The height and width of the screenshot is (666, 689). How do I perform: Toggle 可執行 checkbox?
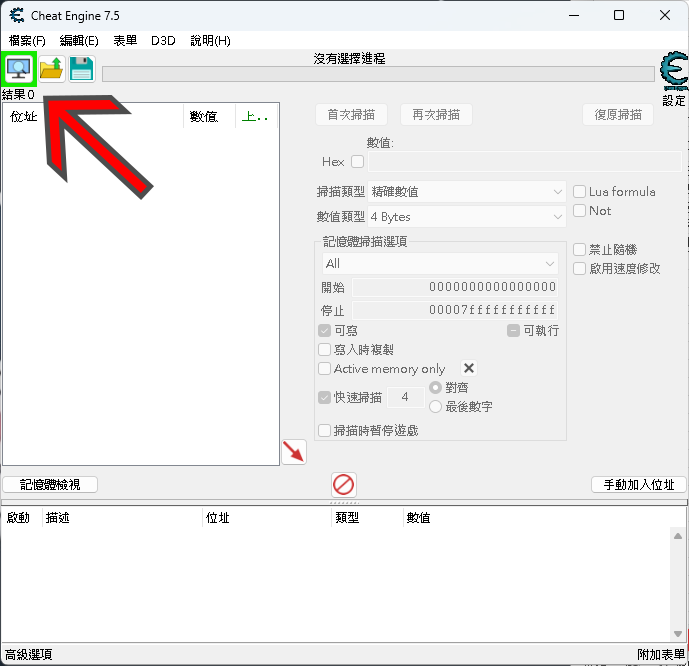(x=513, y=330)
